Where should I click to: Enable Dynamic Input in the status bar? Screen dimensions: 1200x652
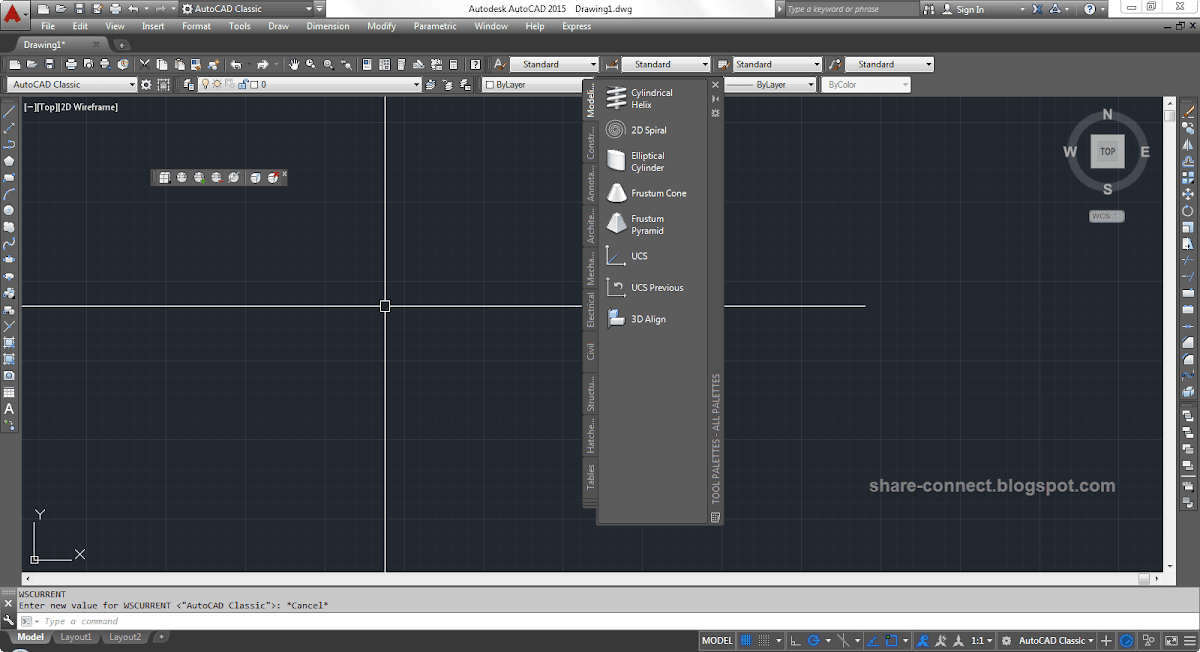[x=873, y=640]
